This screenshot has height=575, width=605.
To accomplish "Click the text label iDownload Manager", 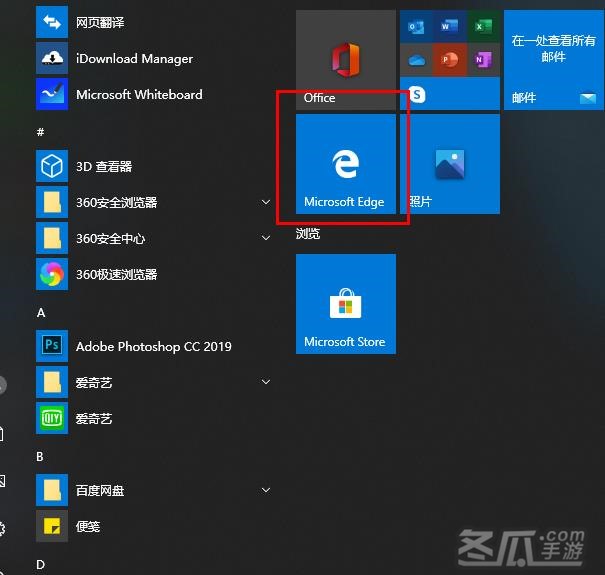I will click(135, 59).
